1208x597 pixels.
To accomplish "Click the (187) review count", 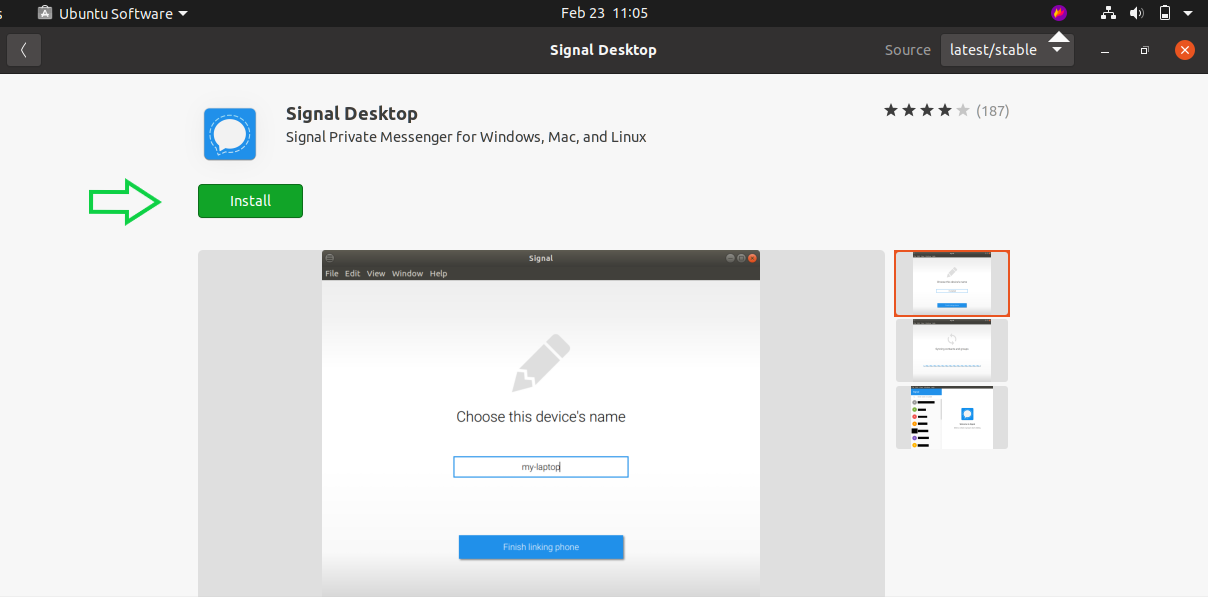I will pos(993,111).
